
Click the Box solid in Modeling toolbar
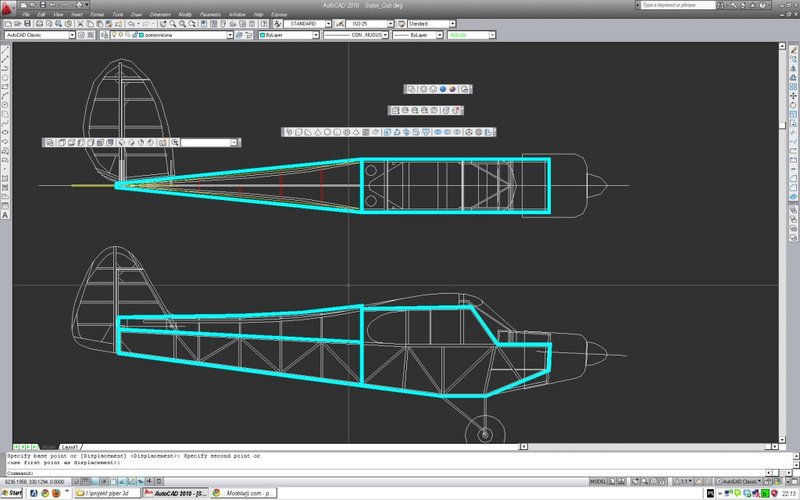click(298, 132)
